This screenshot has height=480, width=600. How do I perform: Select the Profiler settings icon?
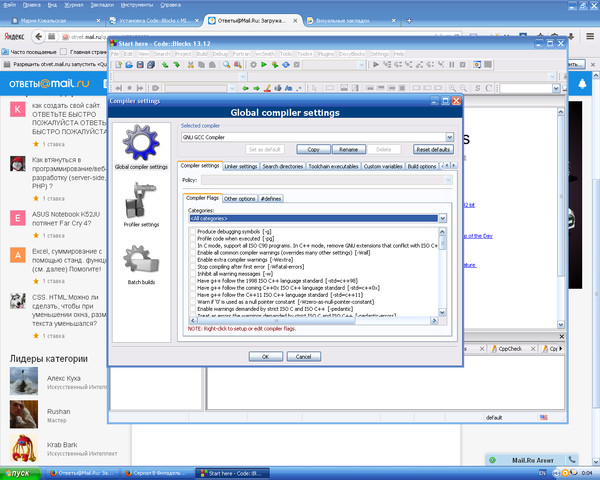coord(140,201)
